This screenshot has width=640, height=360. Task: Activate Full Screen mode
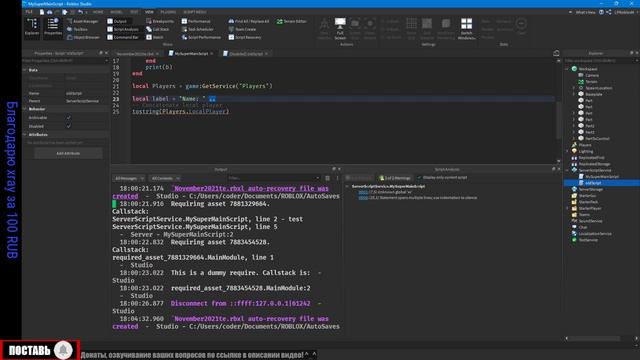[340, 29]
